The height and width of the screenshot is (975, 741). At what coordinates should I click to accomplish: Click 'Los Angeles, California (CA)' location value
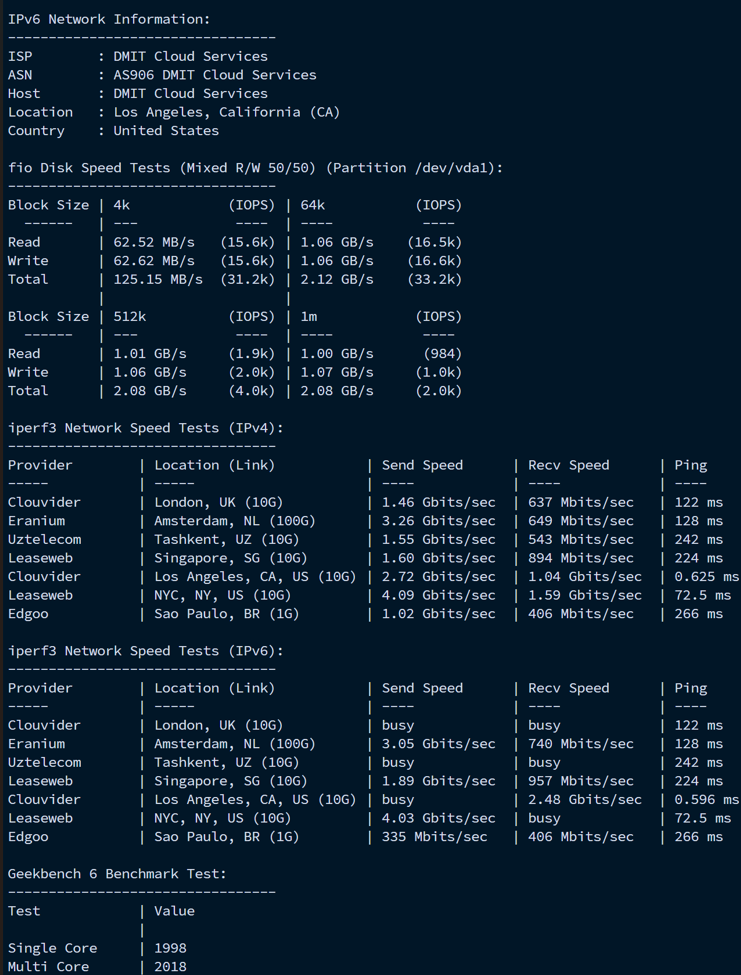227,113
